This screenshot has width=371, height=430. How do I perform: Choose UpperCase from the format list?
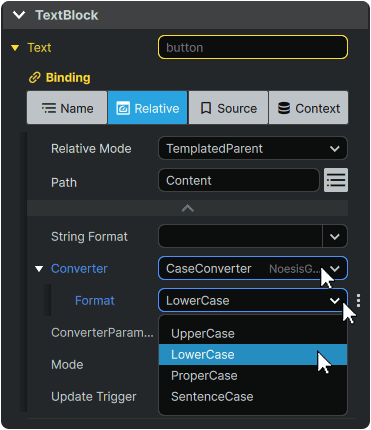coord(253,334)
